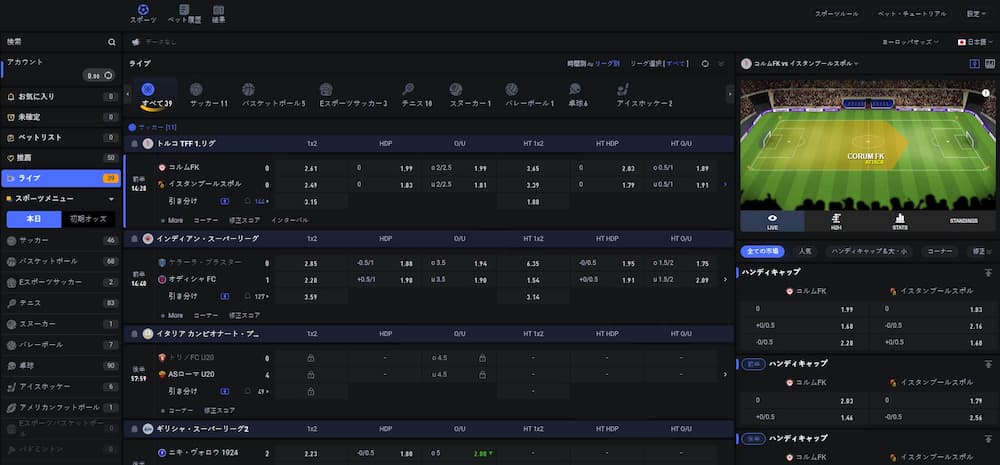
Task: Open the H2H view under the pitch
Action: click(836, 221)
